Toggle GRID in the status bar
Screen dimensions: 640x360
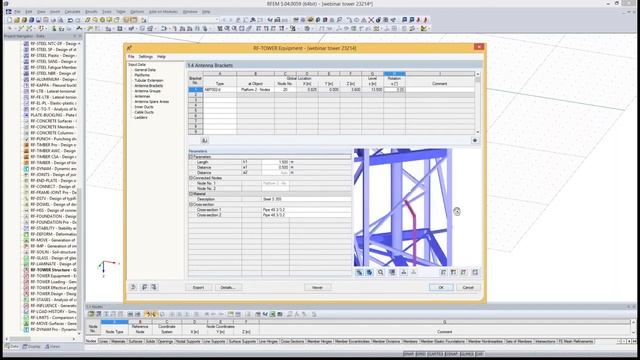pyautogui.click(x=421, y=354)
